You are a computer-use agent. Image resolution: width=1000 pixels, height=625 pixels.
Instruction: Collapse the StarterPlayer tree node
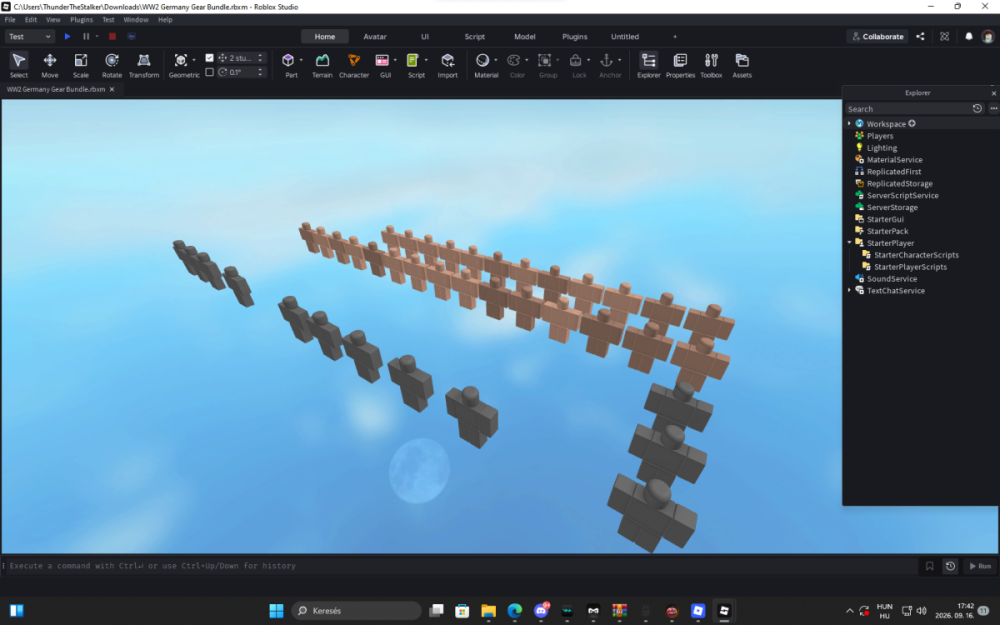tap(849, 243)
